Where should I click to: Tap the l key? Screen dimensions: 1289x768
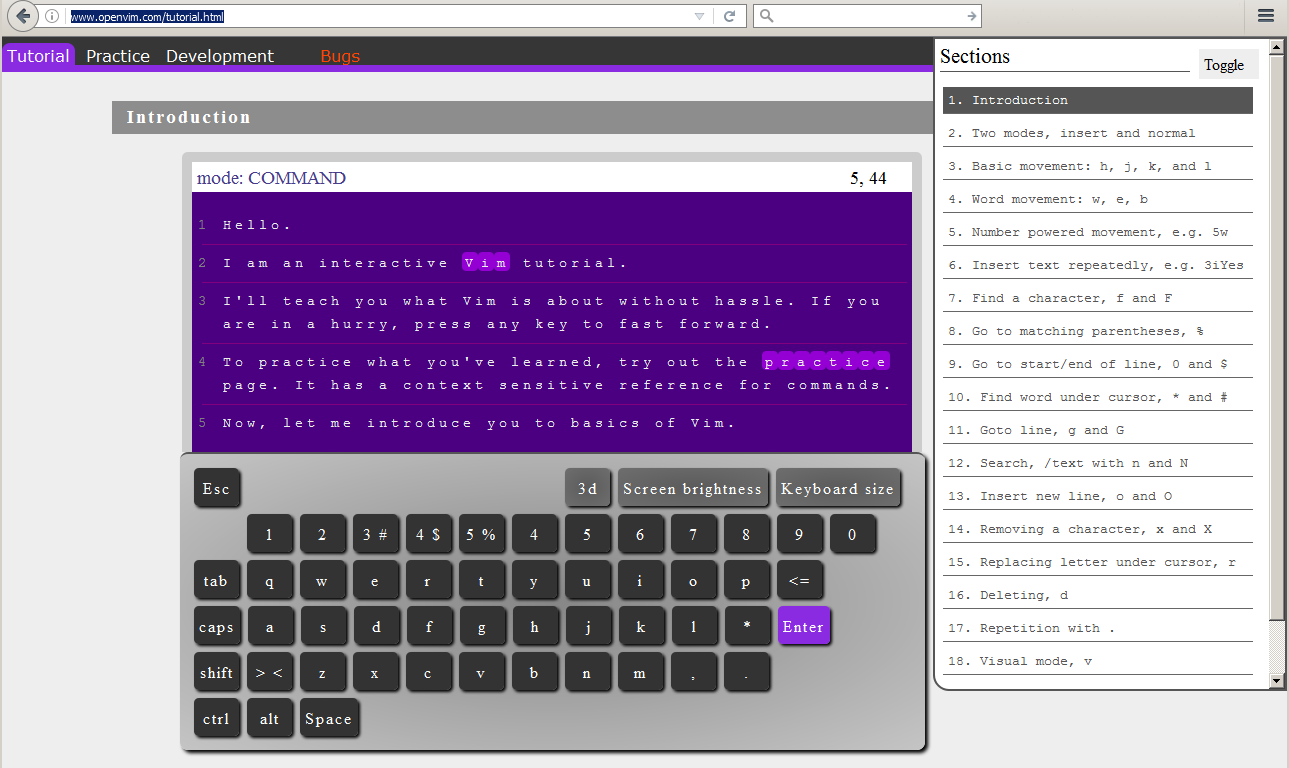tap(694, 627)
